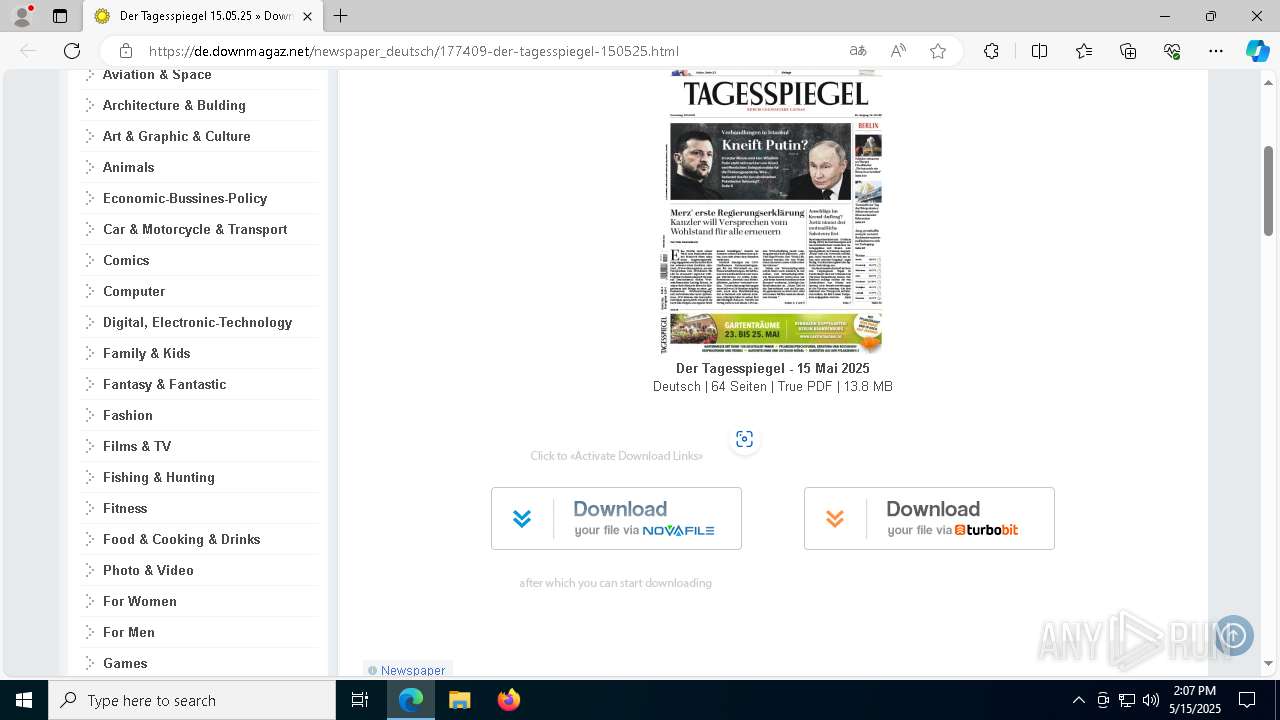Open Settings and more ellipsis menu

pos(1216,51)
